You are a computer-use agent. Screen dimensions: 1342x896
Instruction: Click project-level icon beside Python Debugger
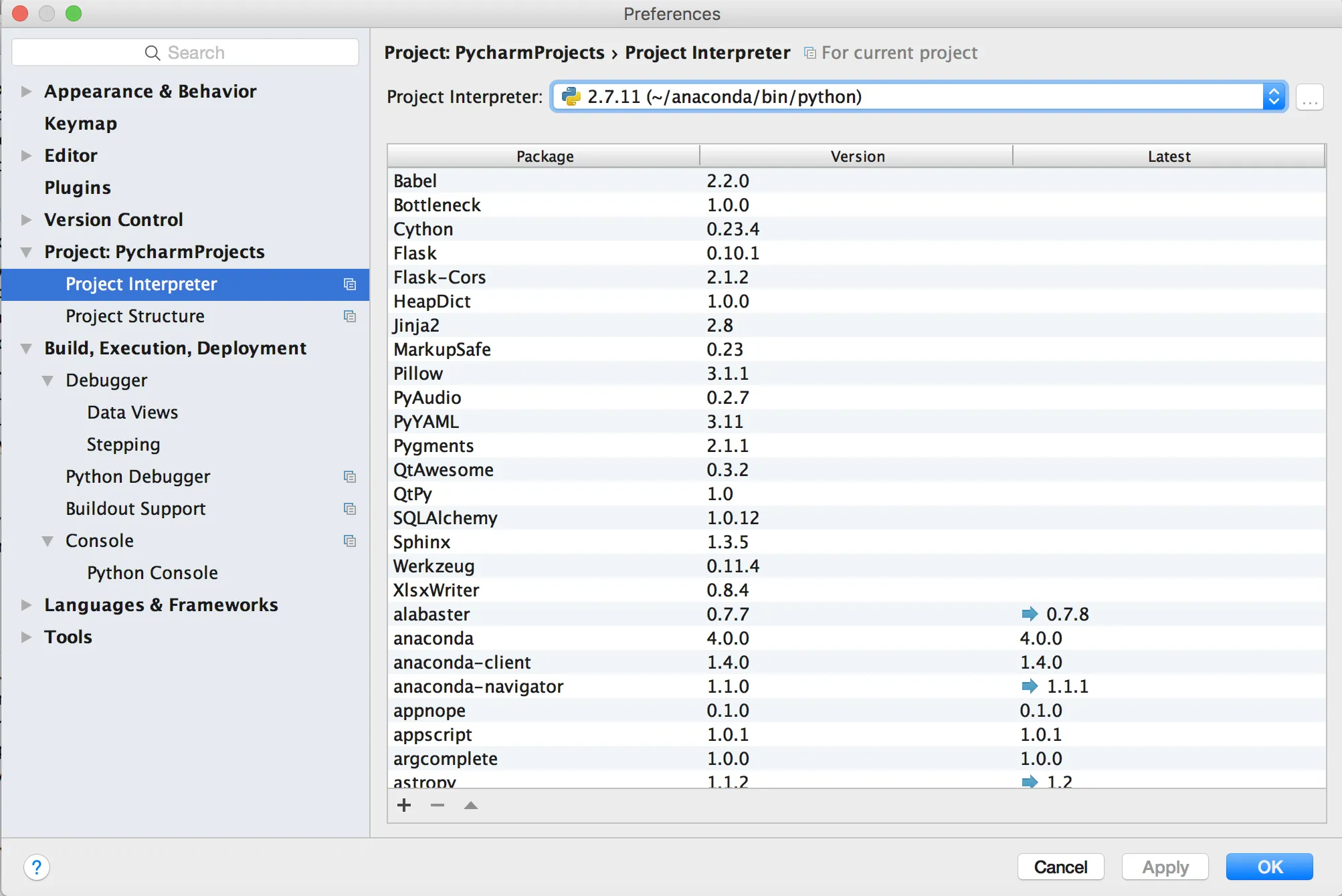[349, 477]
